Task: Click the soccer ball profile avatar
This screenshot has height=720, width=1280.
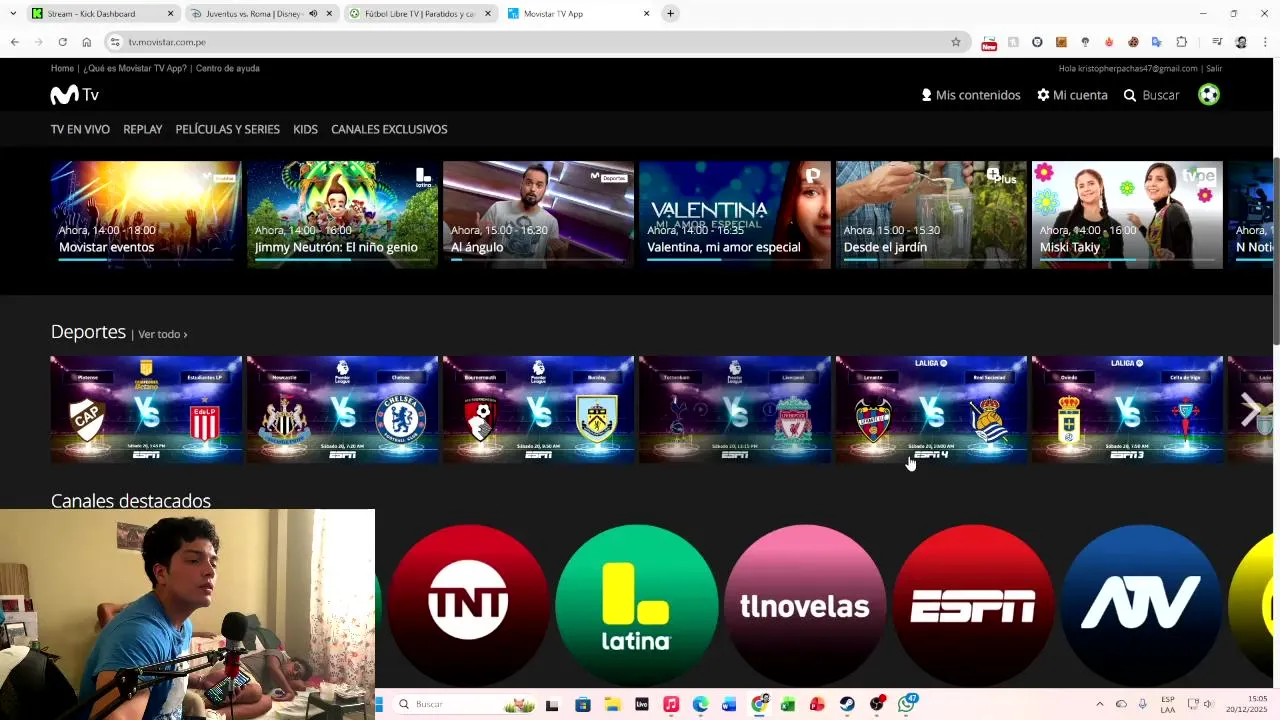Action: click(x=1209, y=95)
